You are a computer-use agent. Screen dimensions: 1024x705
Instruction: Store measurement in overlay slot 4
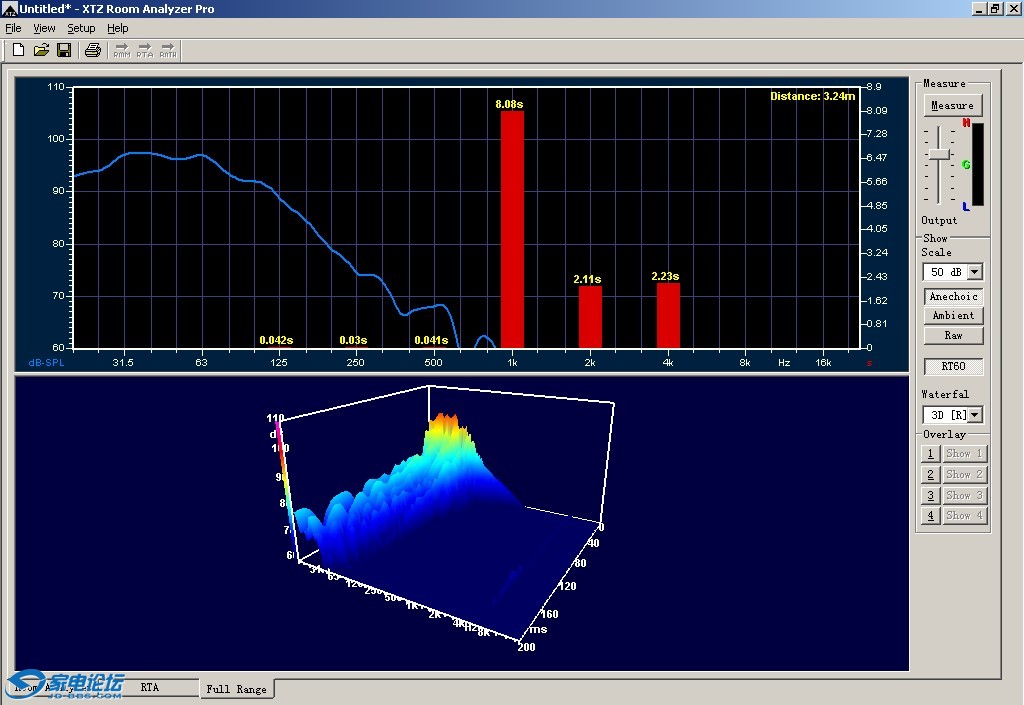pos(931,516)
